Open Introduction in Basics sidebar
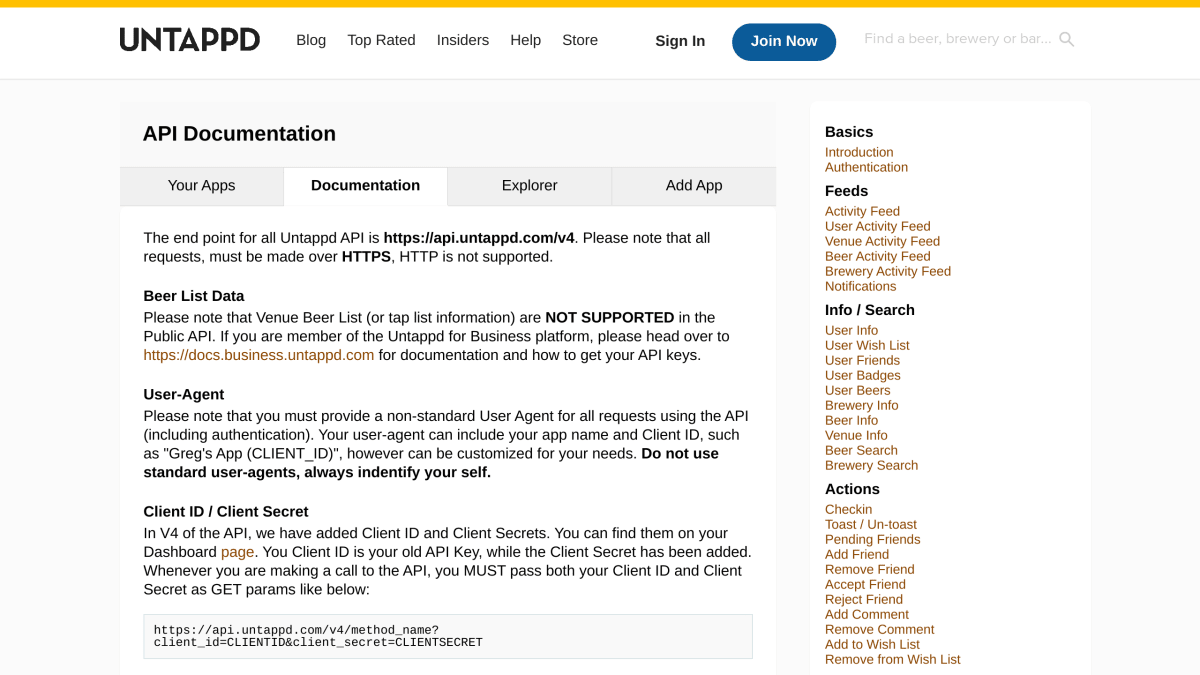Viewport: 1200px width, 675px height. click(859, 153)
